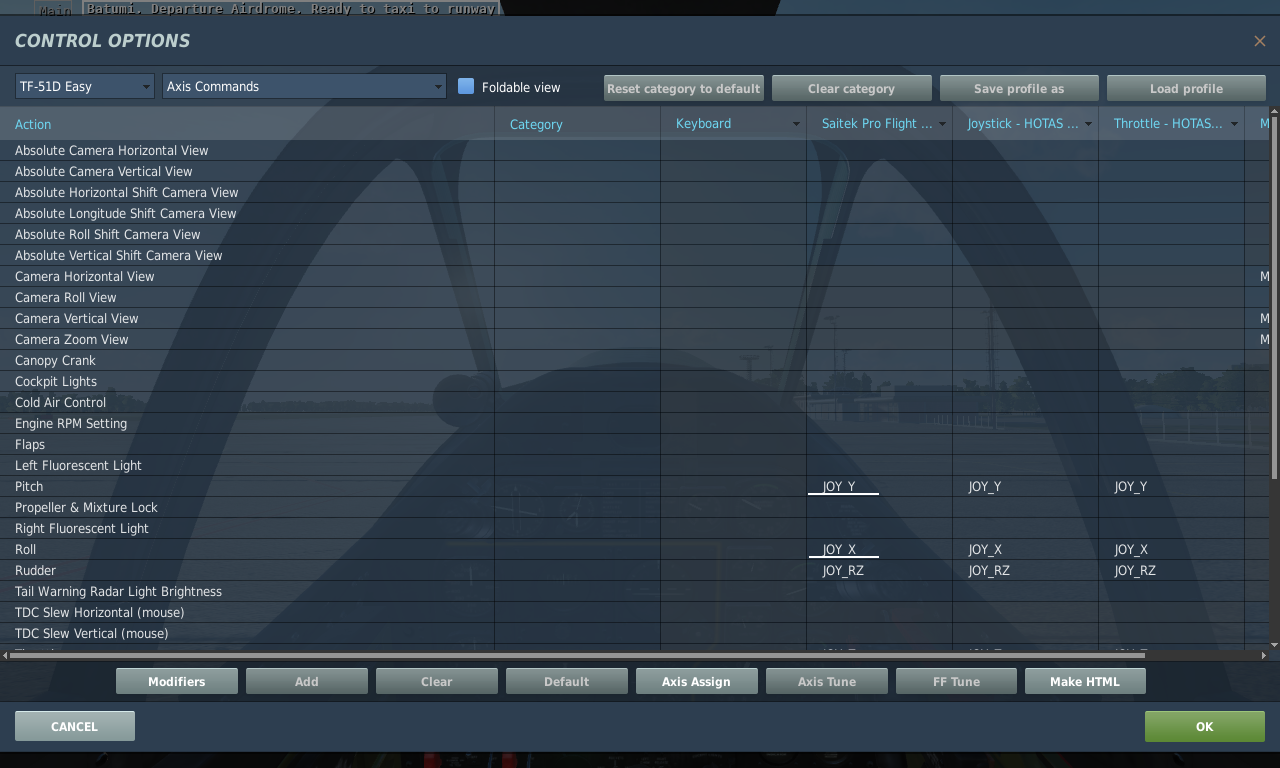The width and height of the screenshot is (1280, 768).
Task: Select Joystick HOTAS JOY_RZ in Rudder row
Action: click(x=1025, y=570)
